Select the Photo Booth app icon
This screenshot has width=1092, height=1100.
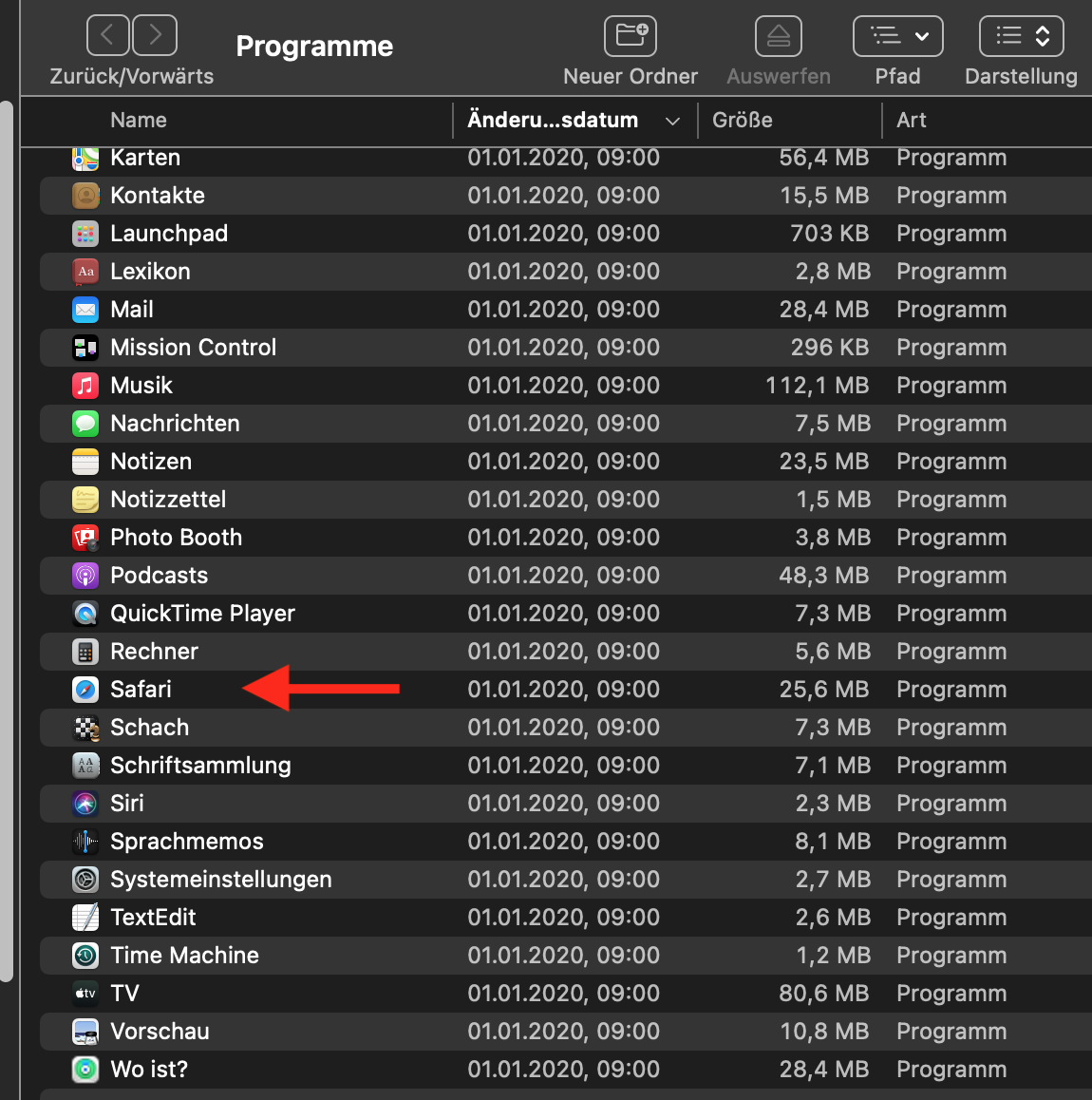coord(85,538)
